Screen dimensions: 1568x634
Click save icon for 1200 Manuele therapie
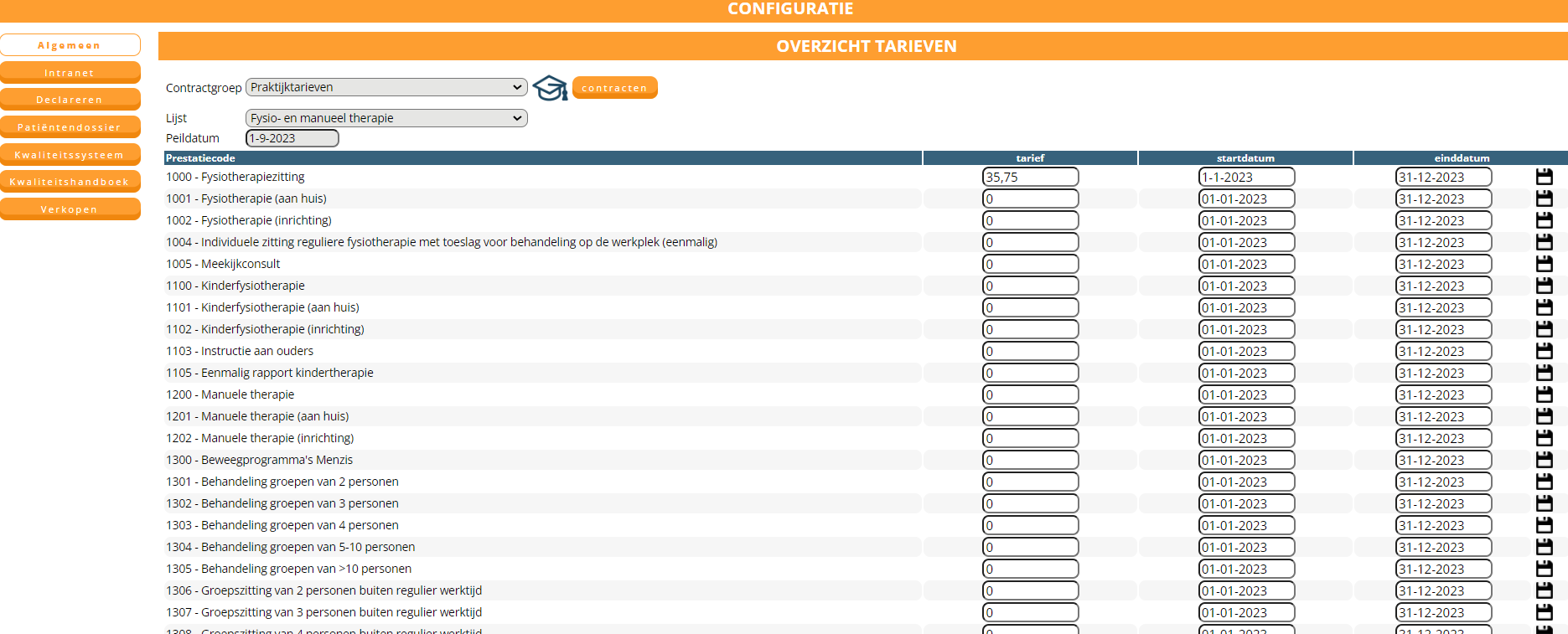click(x=1544, y=394)
